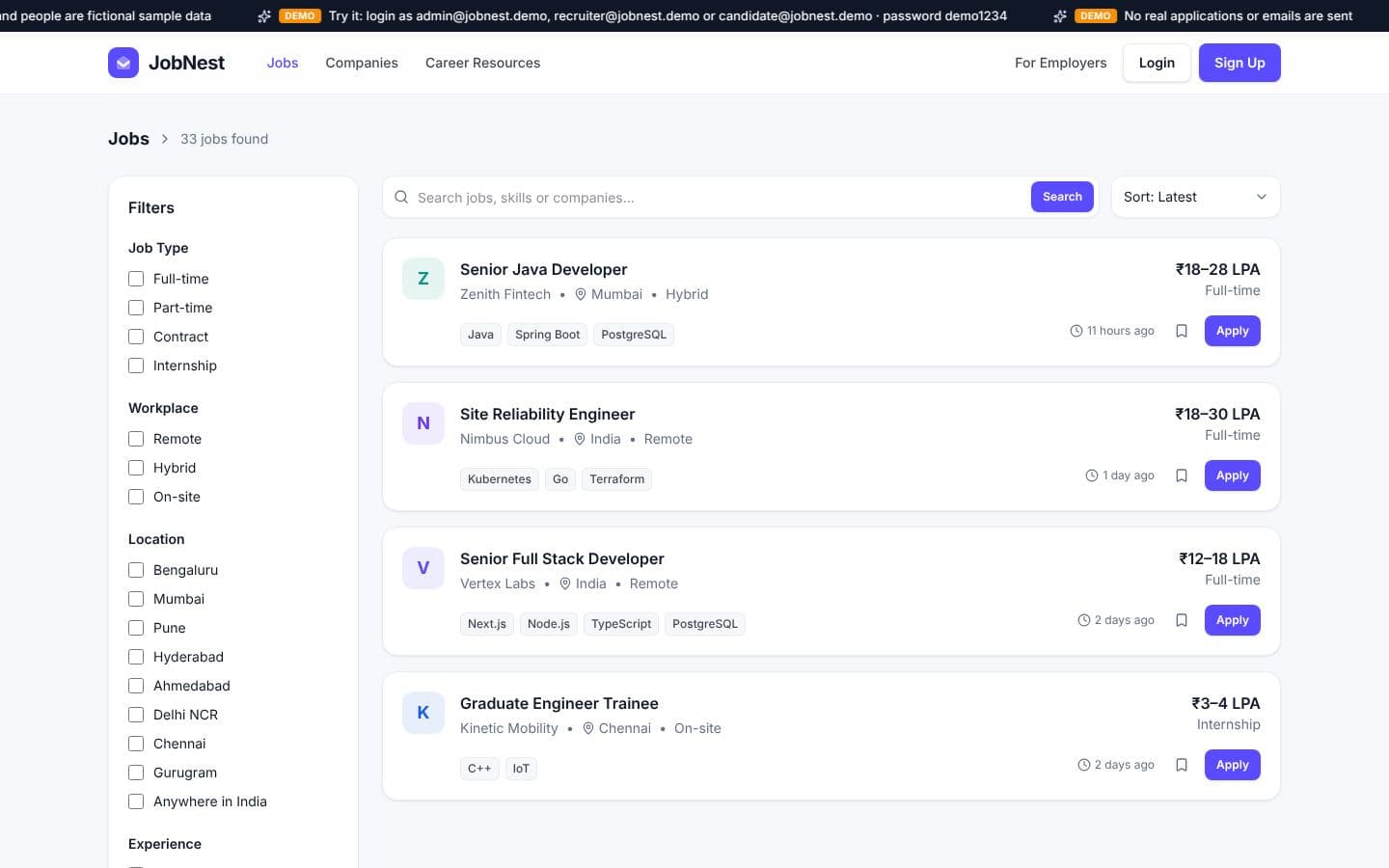Click the search magnifier icon

[401, 197]
